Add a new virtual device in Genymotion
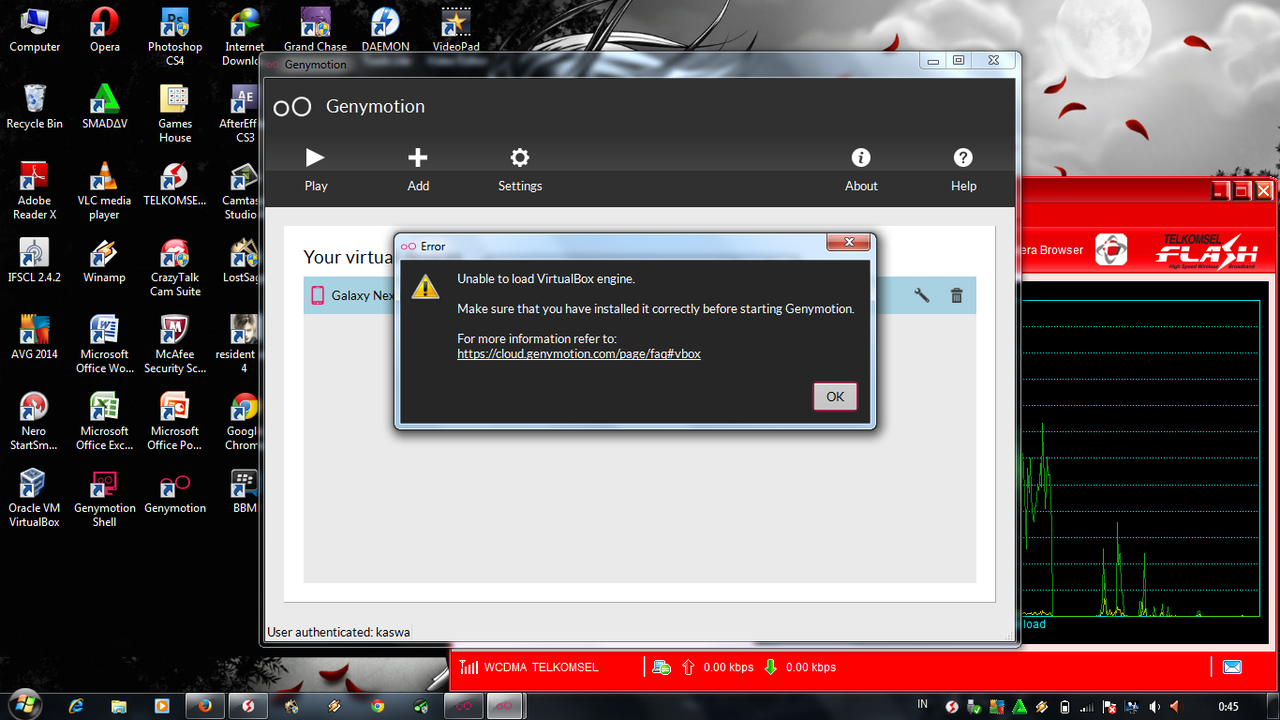The width and height of the screenshot is (1280, 720). (x=418, y=158)
